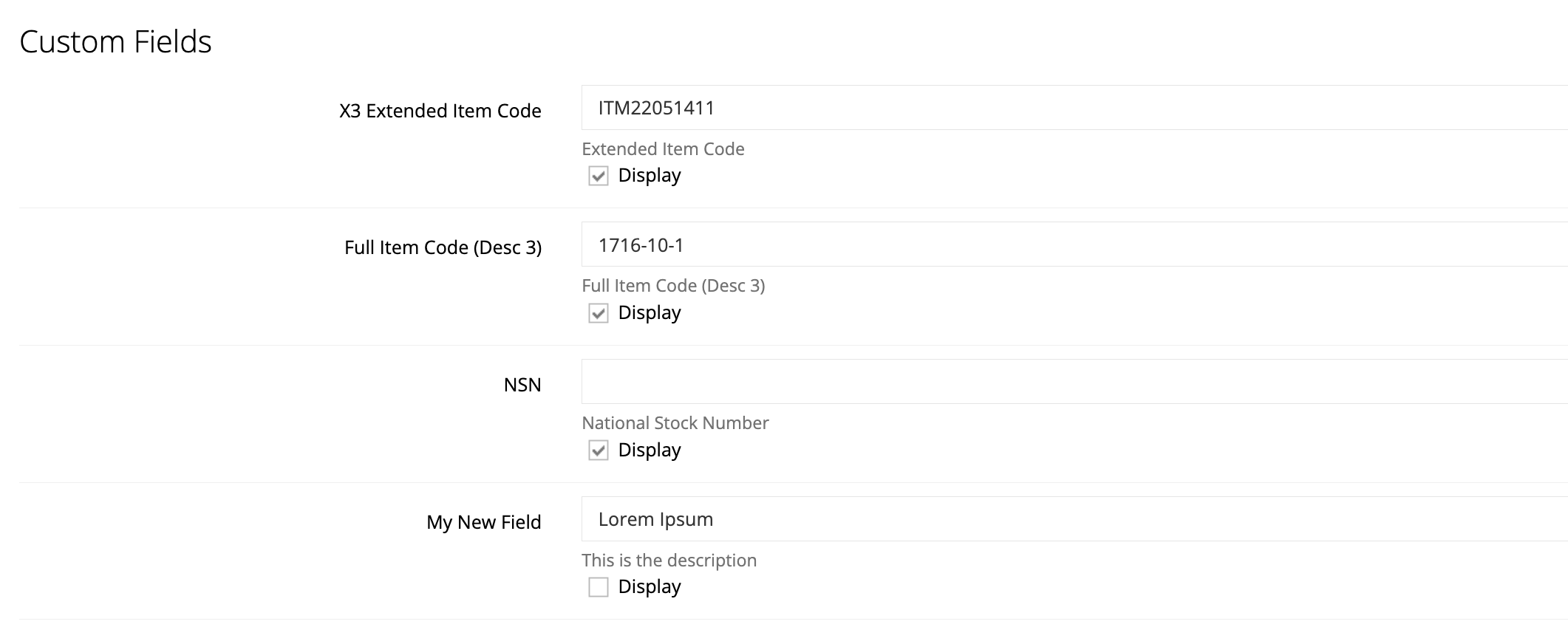Click gray Full Item Code (Desc 3) hint
The height and width of the screenshot is (644, 1568).
pos(673,286)
